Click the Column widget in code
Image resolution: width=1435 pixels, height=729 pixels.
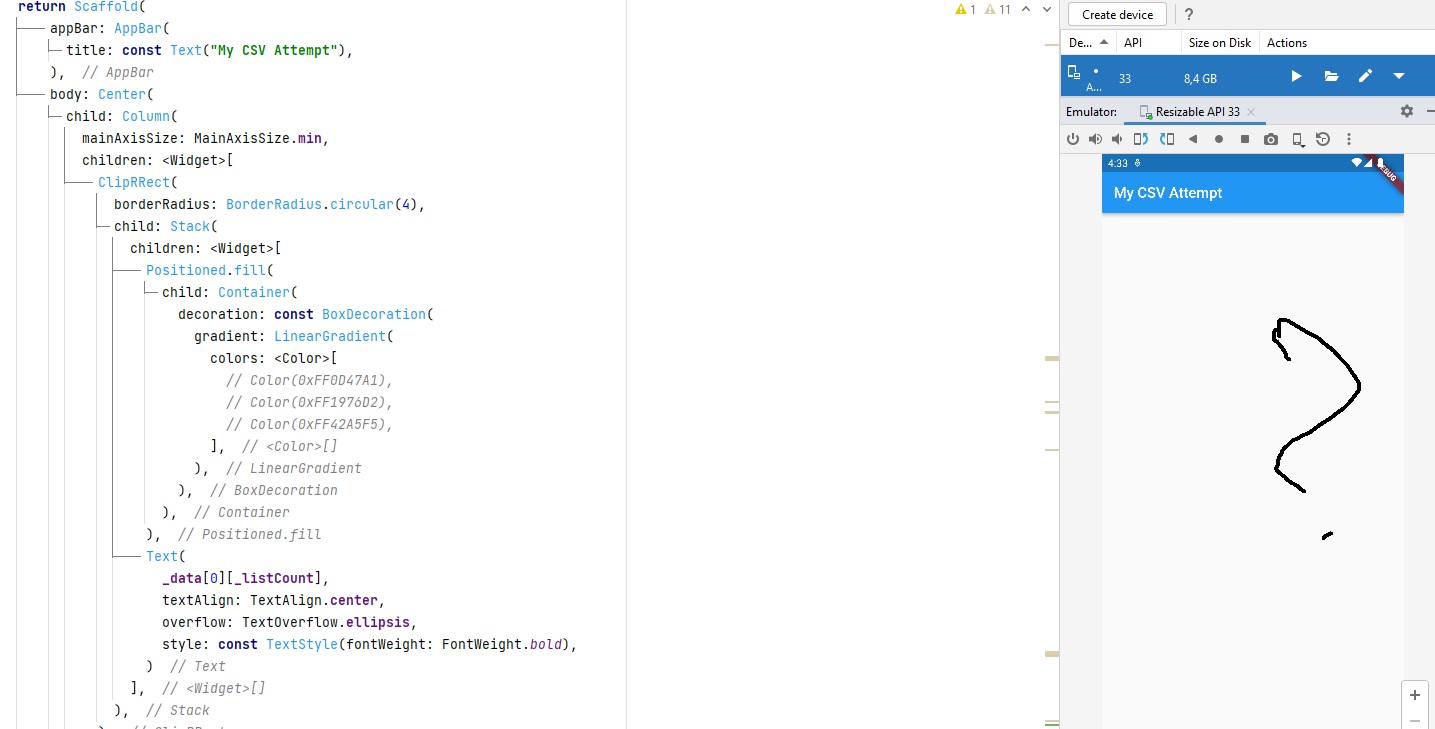pos(146,116)
